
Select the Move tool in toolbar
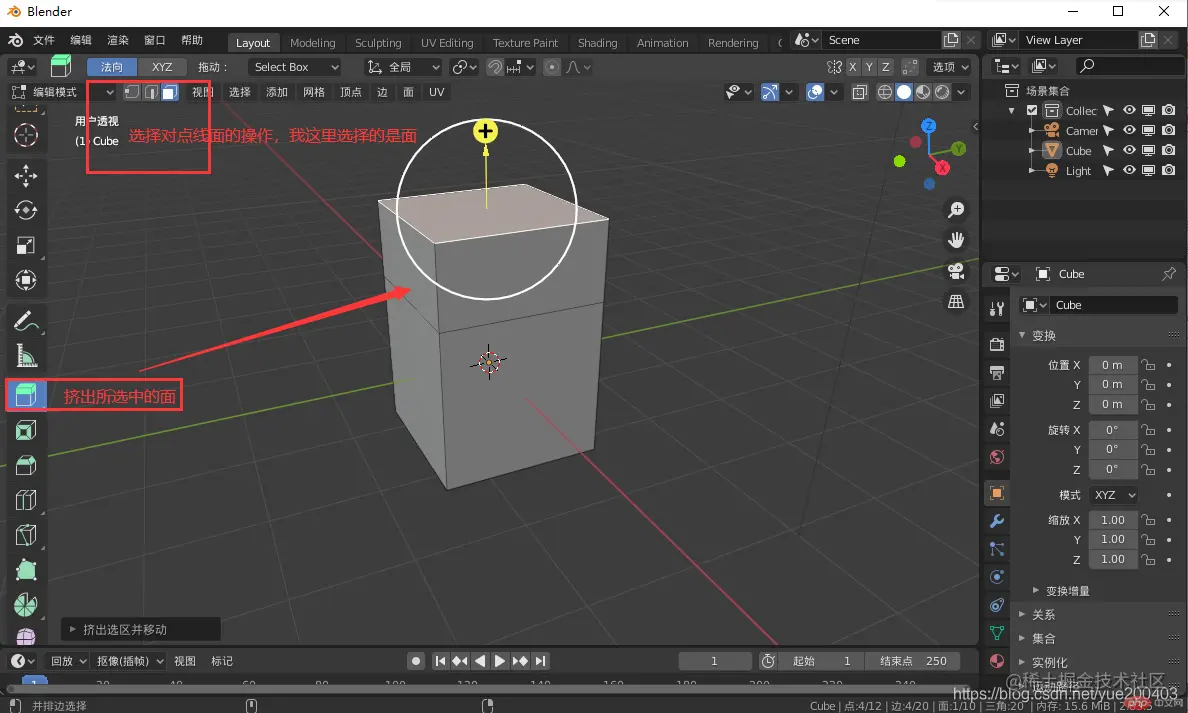pyautogui.click(x=26, y=176)
